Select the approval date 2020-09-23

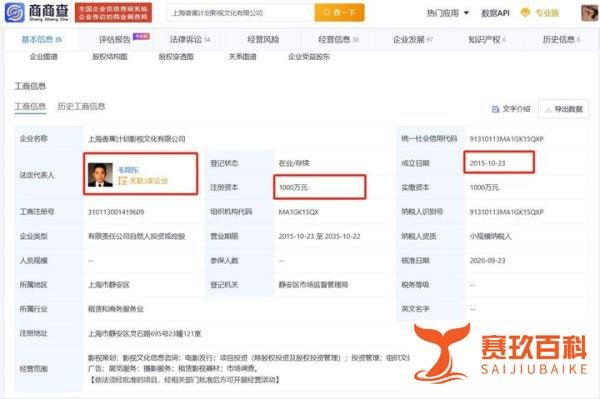488,261
